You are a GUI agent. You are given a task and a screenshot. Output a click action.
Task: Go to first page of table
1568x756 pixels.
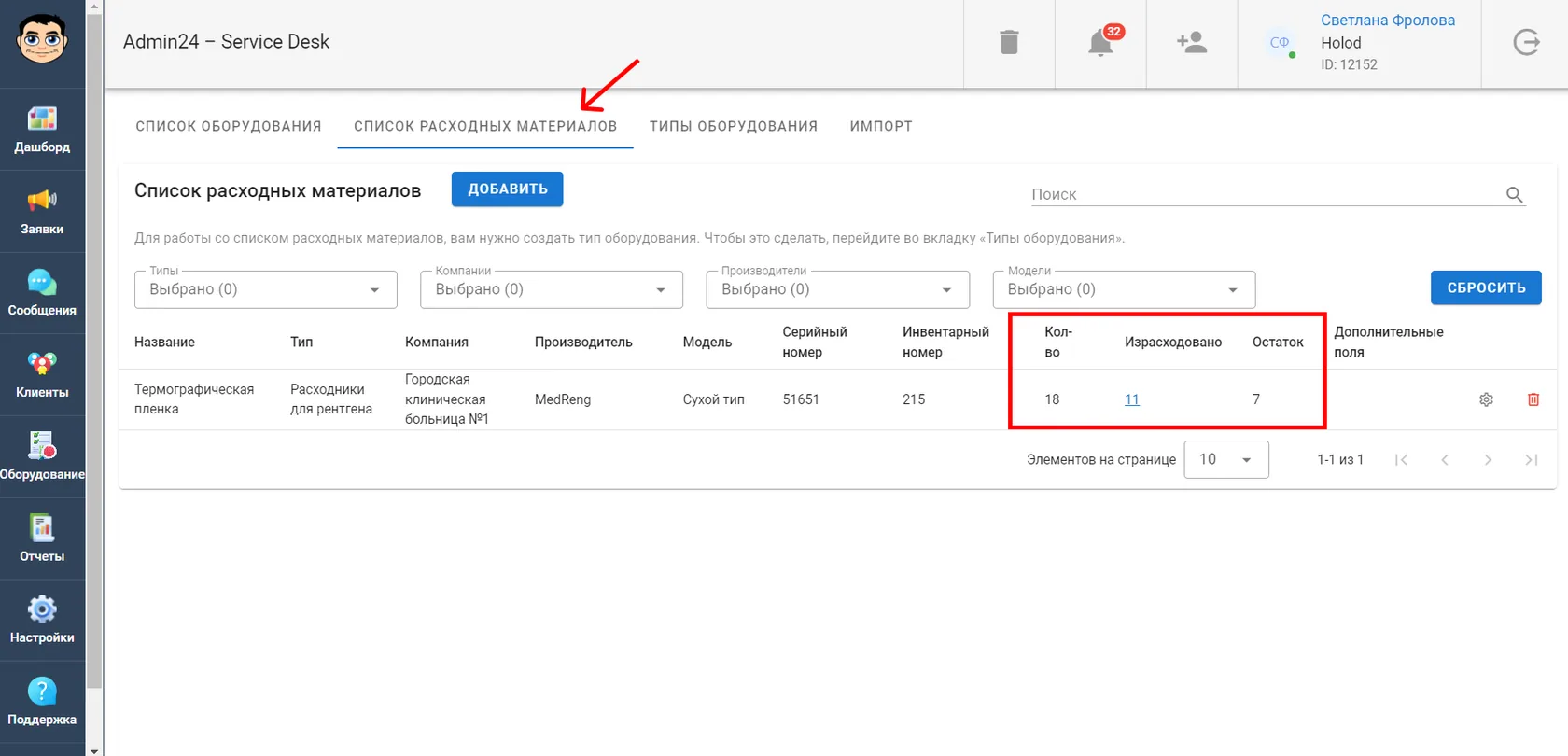[1401, 459]
